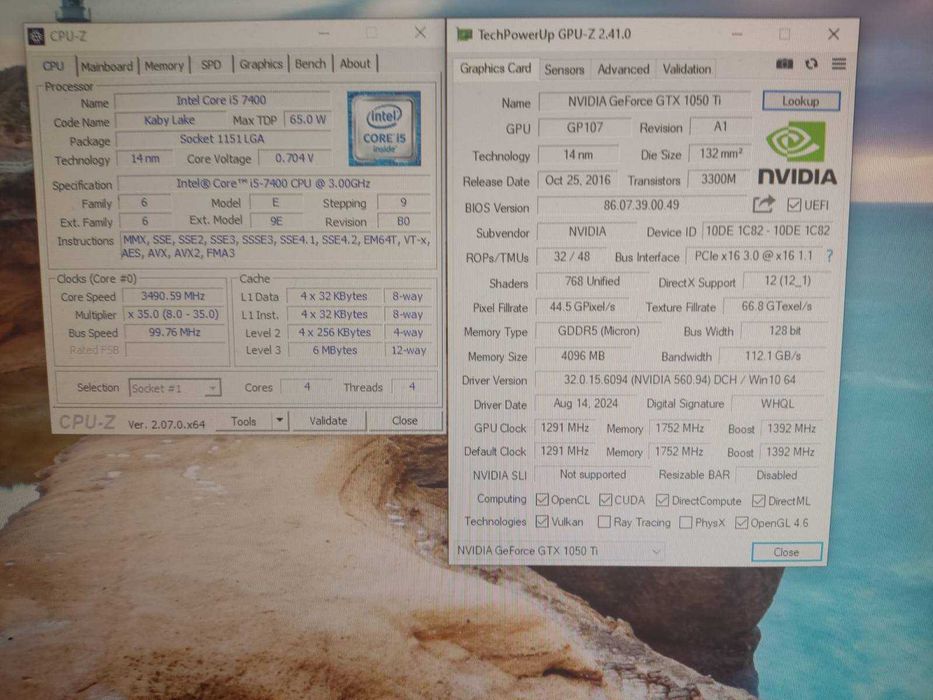The width and height of the screenshot is (933, 700).
Task: Toggle the UEFI checkbox
Action: click(x=794, y=205)
